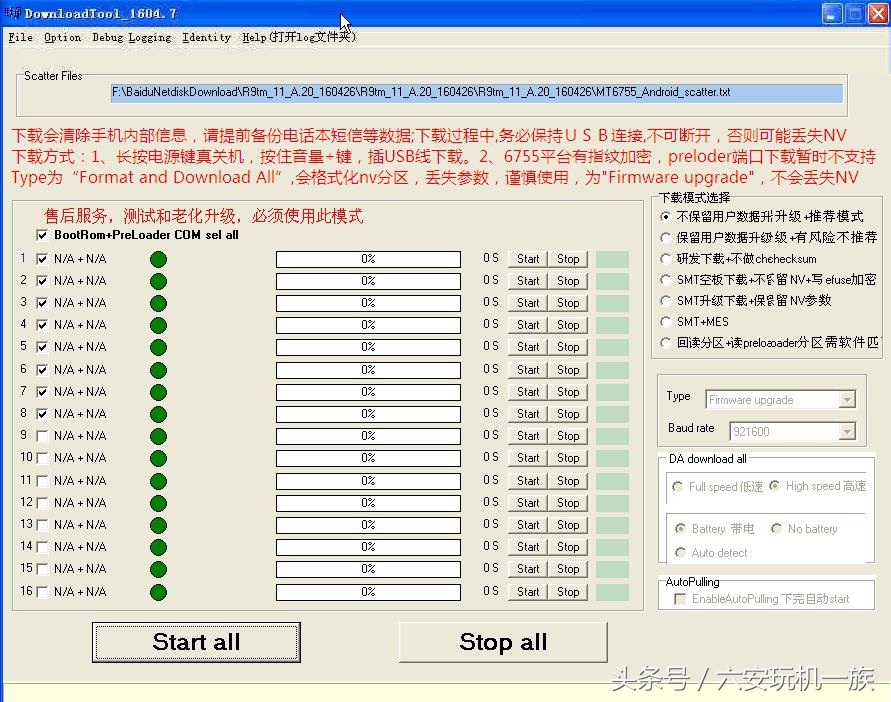
Task: Click port 12 status indicator
Action: point(157,503)
